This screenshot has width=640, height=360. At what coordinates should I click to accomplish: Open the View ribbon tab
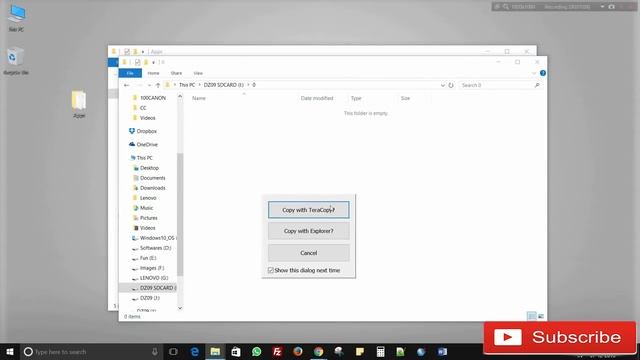[198, 73]
